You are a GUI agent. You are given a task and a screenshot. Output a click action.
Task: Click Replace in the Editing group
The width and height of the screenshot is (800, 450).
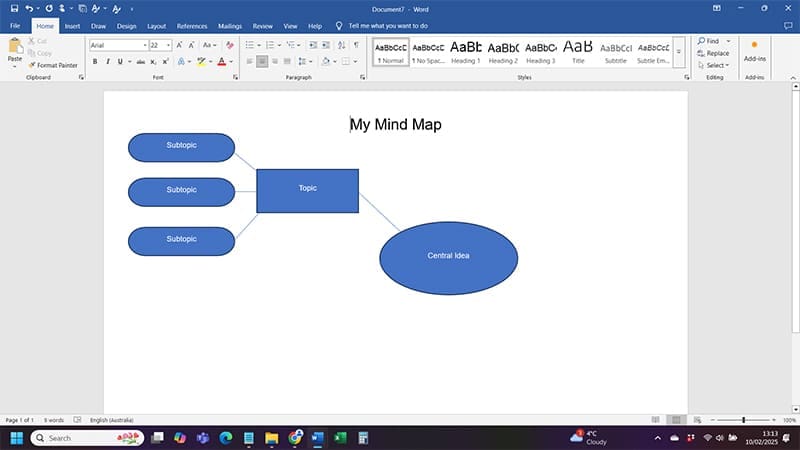[716, 53]
